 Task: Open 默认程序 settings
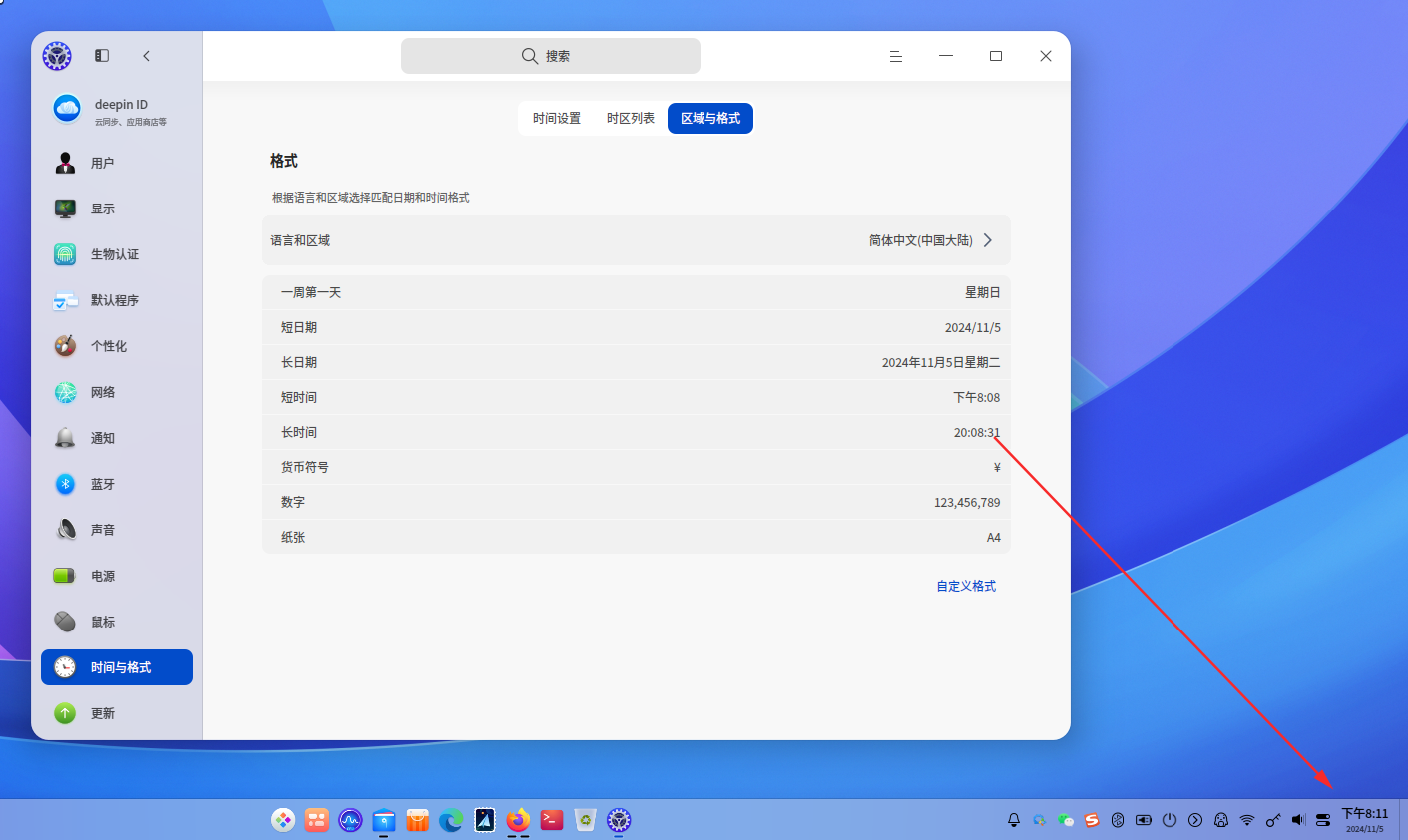point(117,300)
